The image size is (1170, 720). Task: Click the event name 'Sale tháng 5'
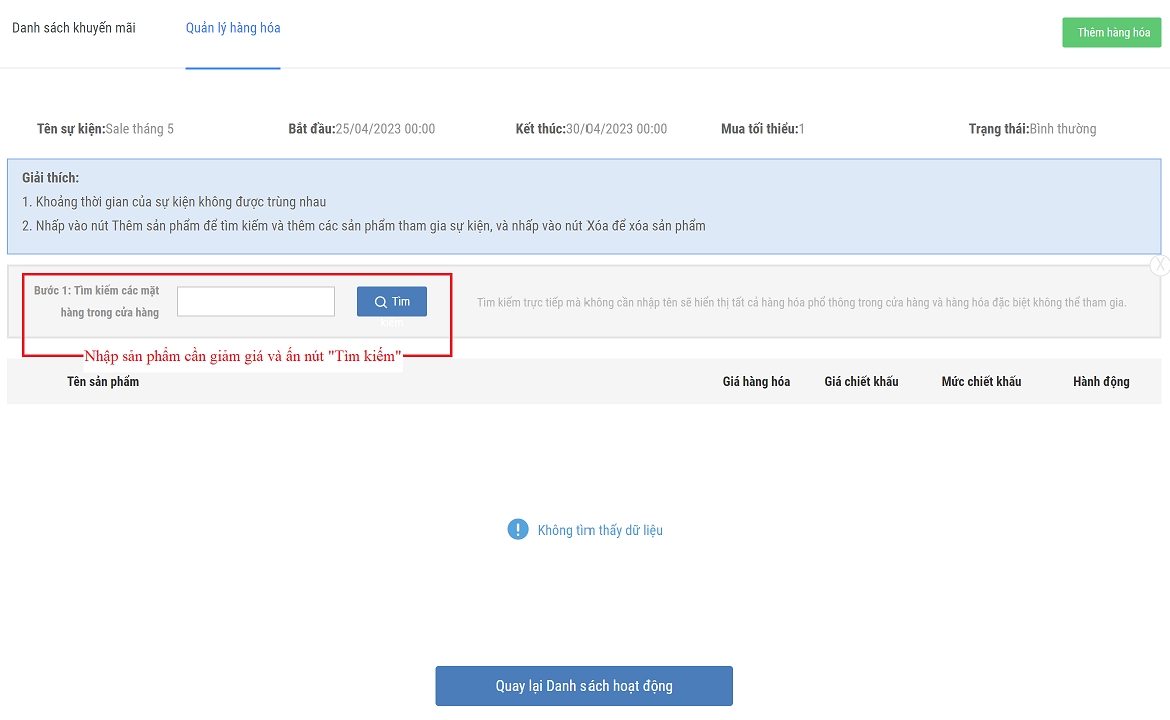[140, 129]
